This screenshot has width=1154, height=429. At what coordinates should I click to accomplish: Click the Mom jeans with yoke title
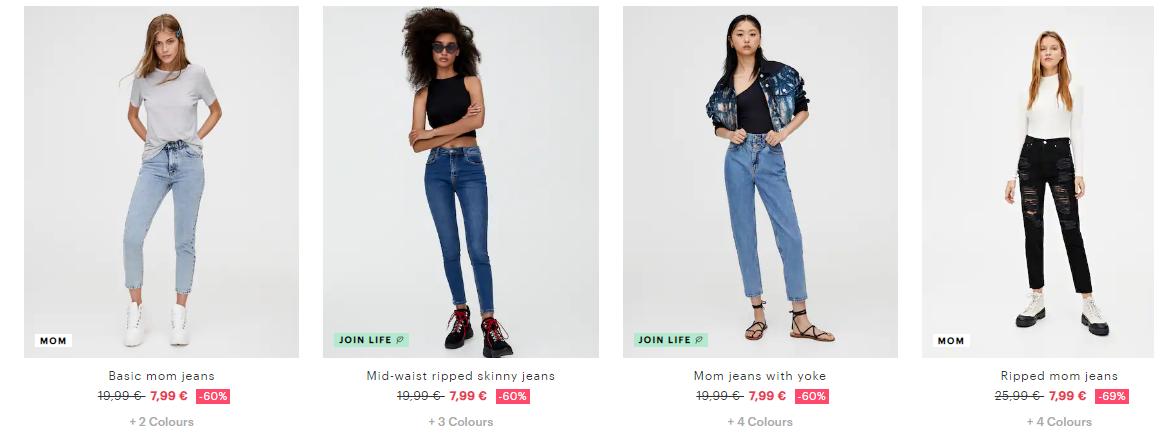tap(760, 376)
